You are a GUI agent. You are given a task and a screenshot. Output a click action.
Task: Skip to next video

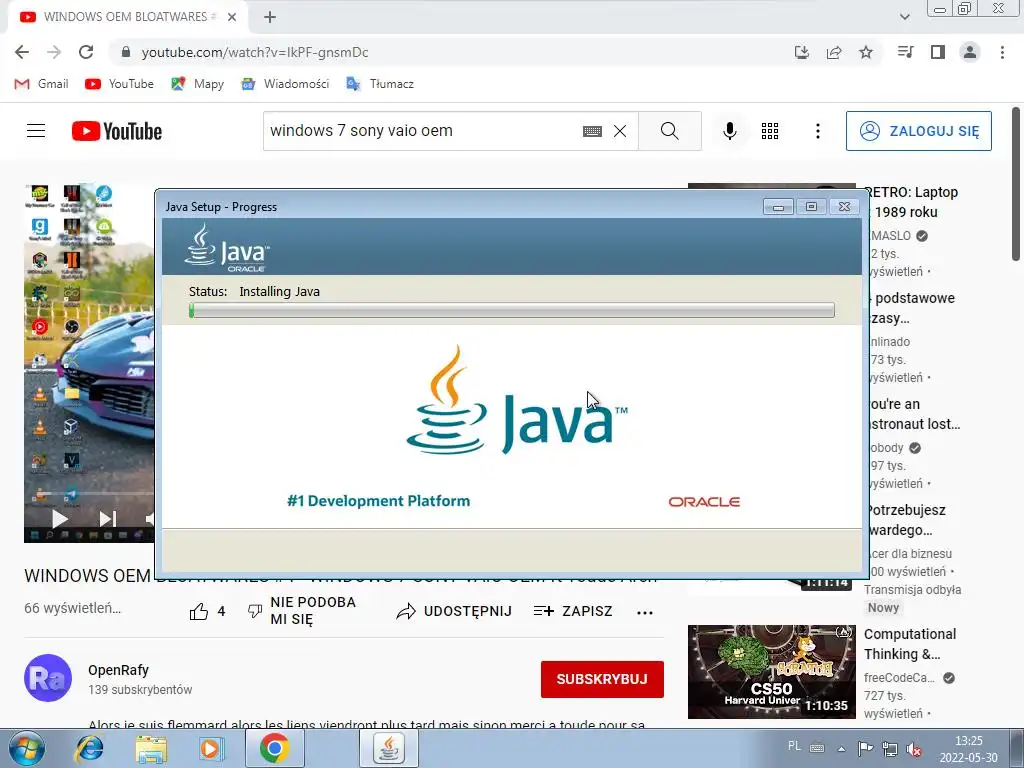point(107,519)
